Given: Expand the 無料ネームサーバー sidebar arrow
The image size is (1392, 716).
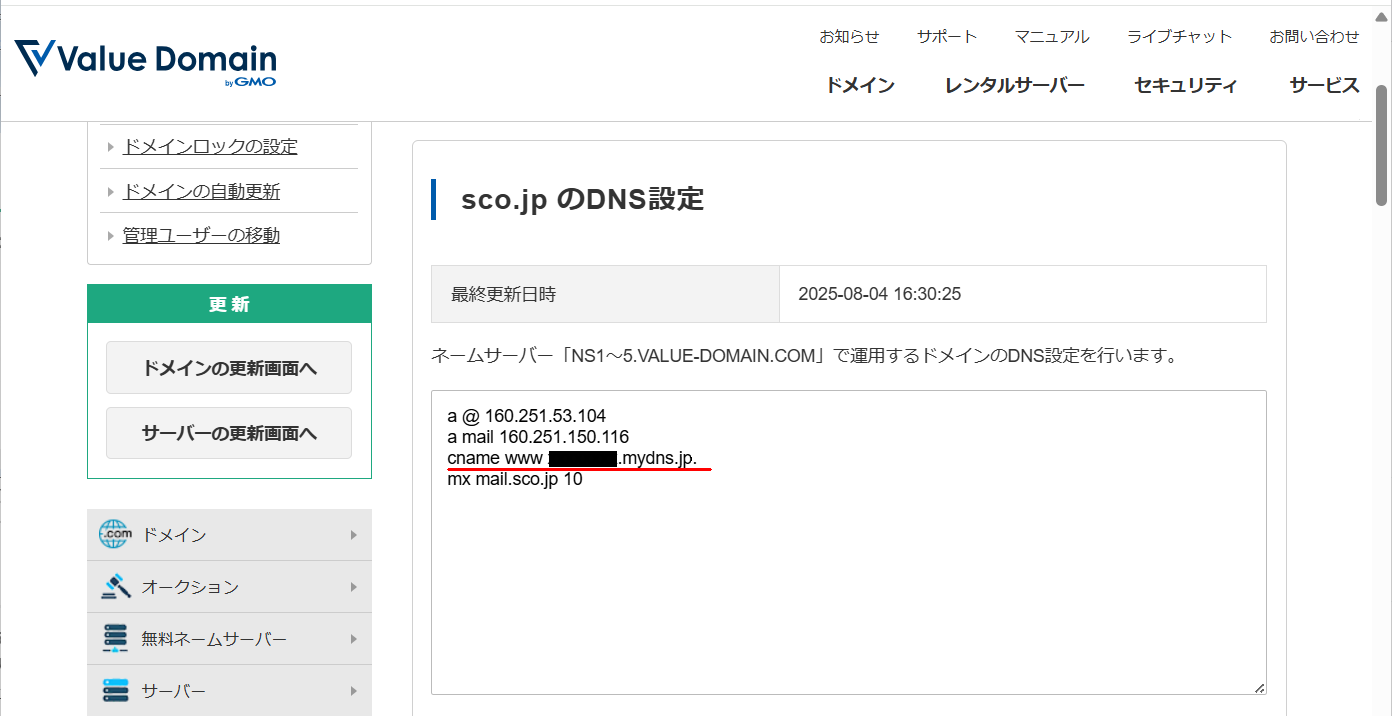Looking at the screenshot, I should click(x=353, y=639).
